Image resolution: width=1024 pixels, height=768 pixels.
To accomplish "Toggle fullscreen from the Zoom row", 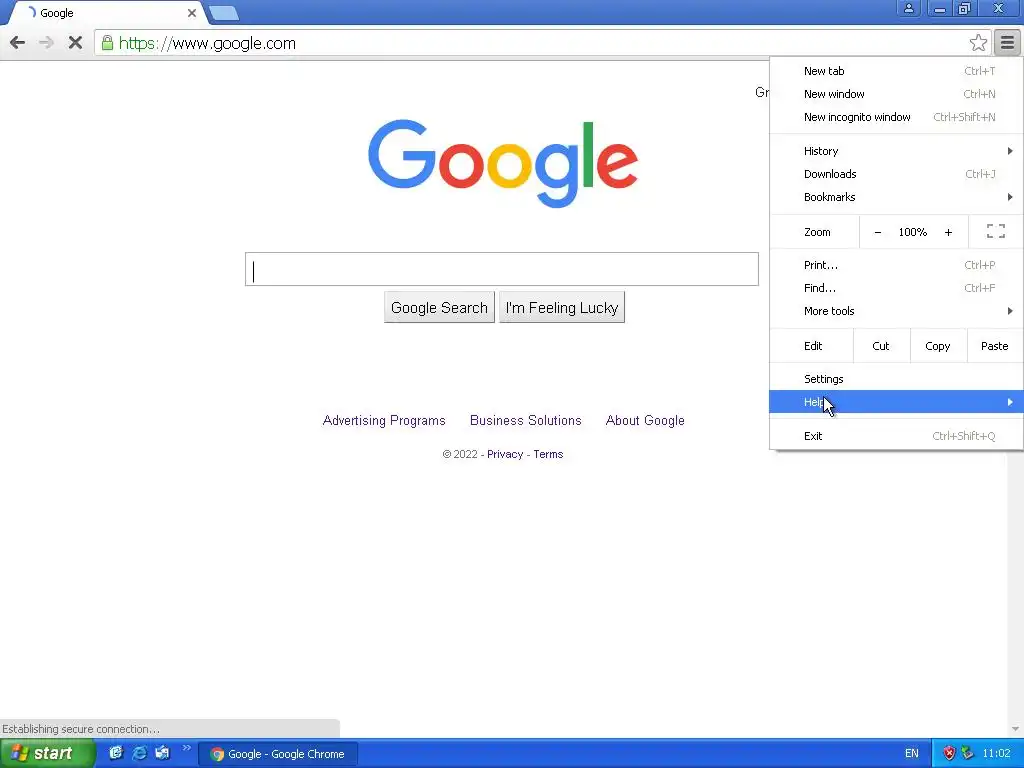I will [996, 231].
